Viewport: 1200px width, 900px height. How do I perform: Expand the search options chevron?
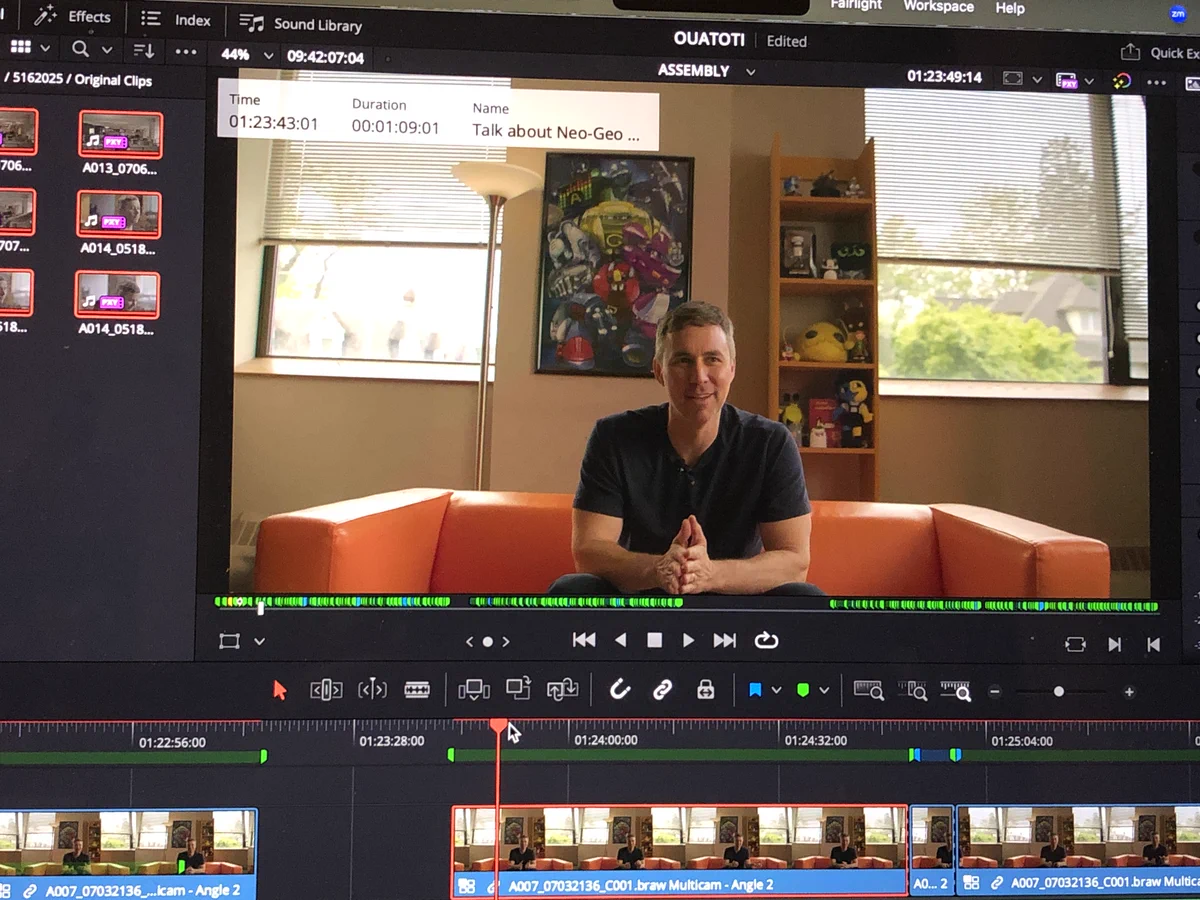tap(107, 50)
